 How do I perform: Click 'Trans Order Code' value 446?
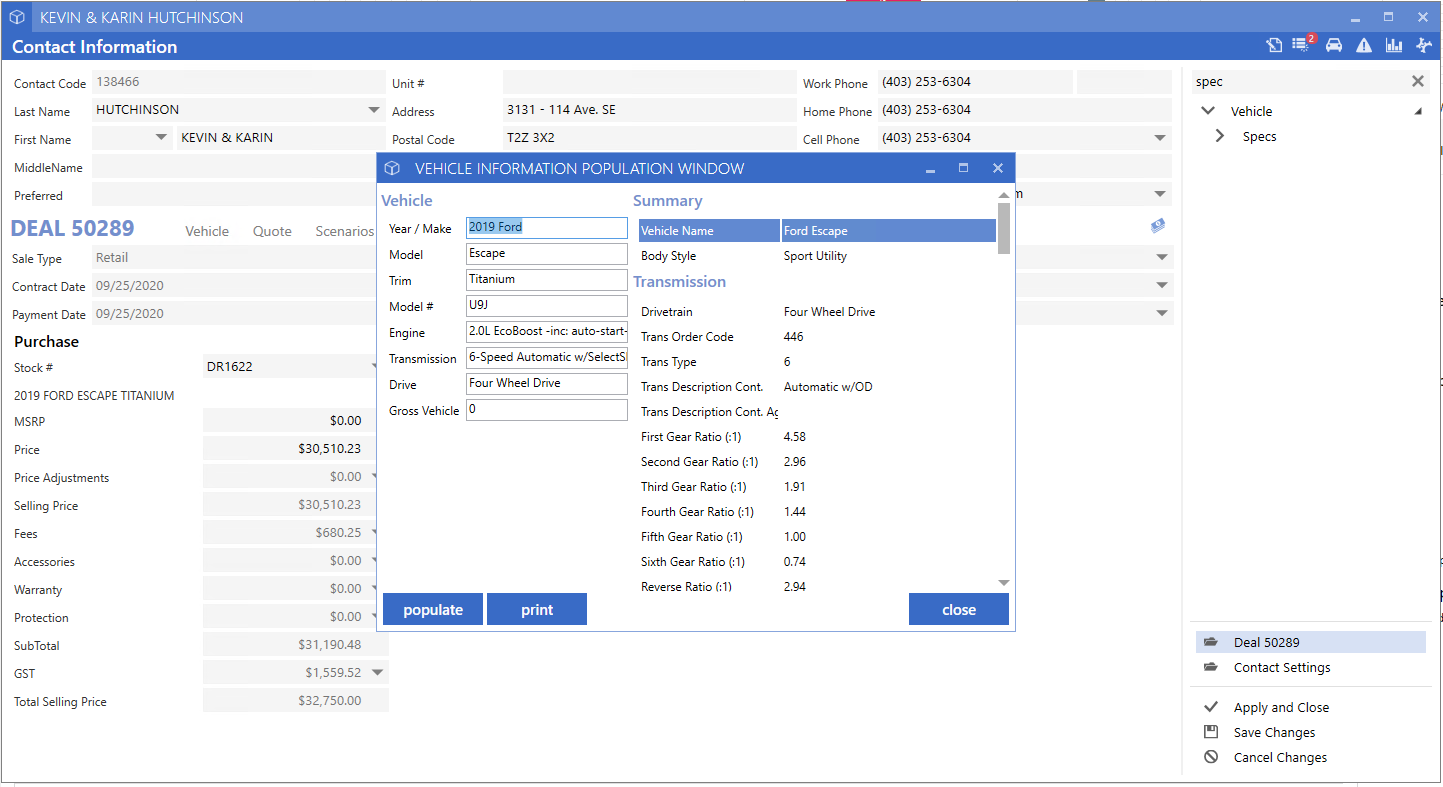click(794, 337)
